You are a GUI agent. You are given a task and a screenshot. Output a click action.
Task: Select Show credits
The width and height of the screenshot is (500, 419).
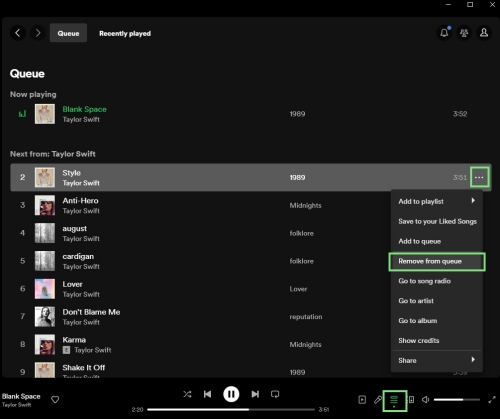click(437, 340)
